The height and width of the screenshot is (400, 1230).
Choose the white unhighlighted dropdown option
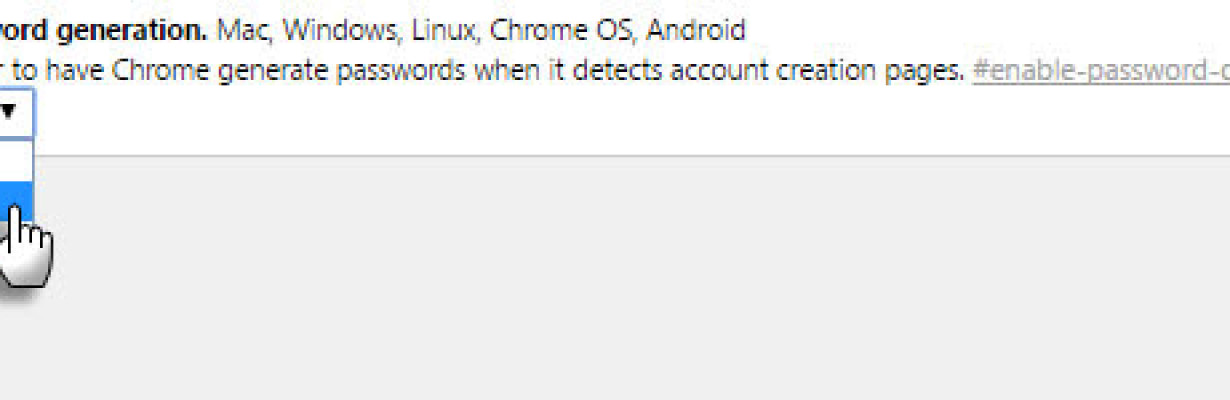tap(16, 160)
